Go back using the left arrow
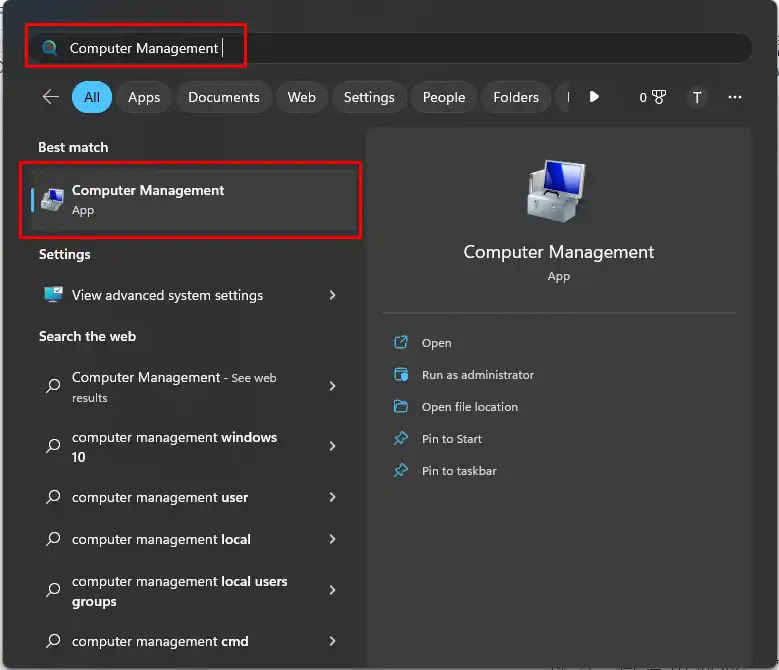 (51, 97)
